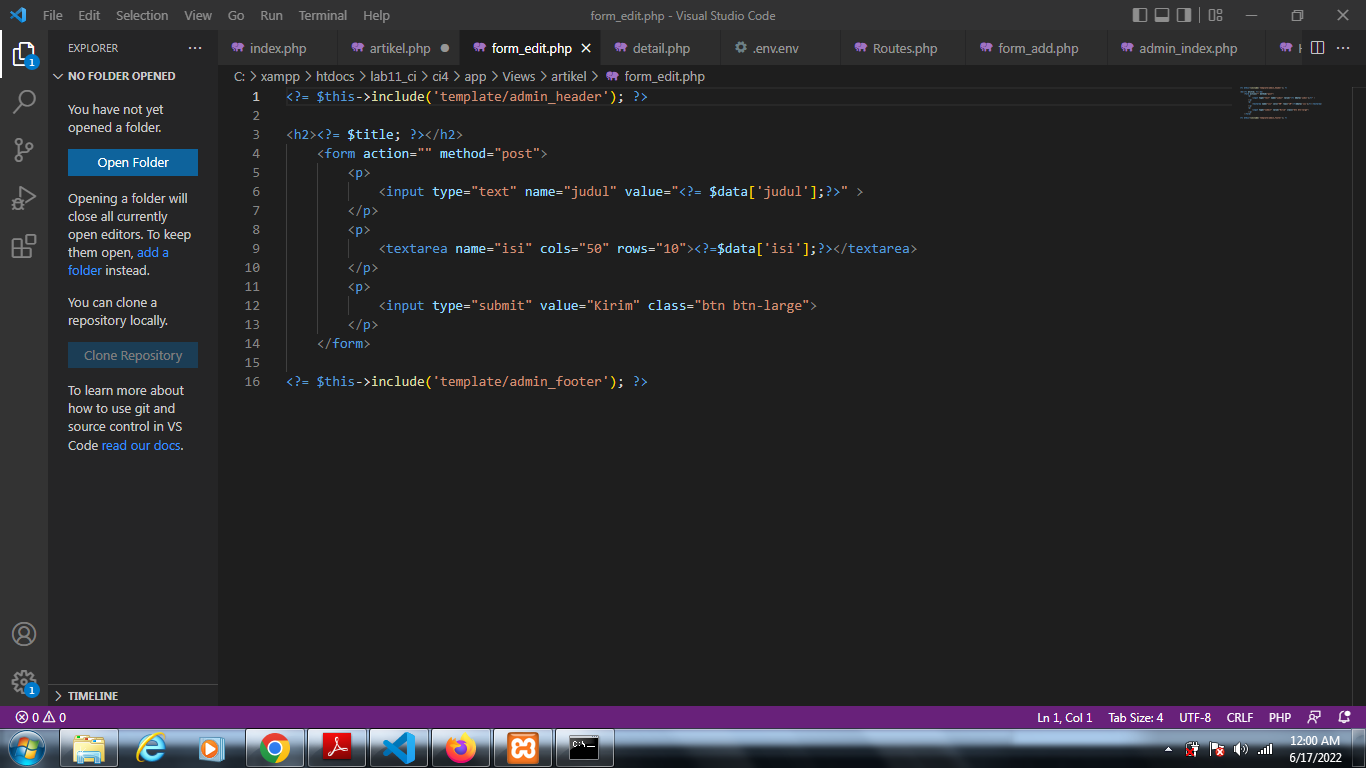Toggle the Panel visibility
This screenshot has height=768, width=1366.
point(1161,15)
